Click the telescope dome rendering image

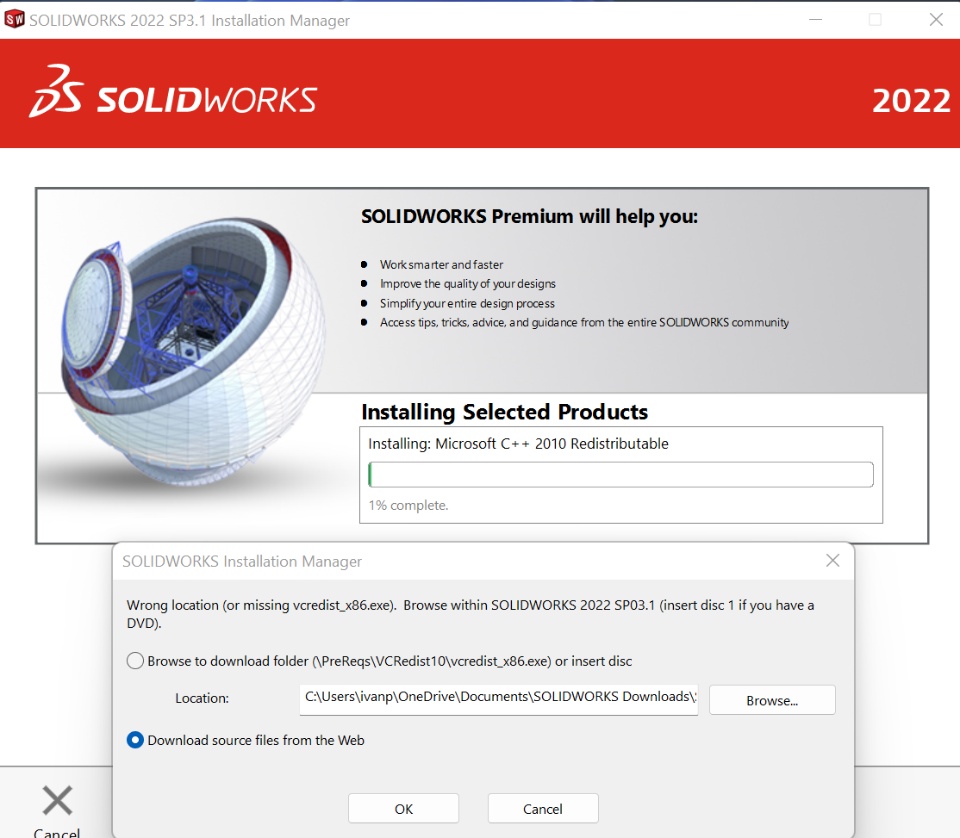pyautogui.click(x=193, y=352)
